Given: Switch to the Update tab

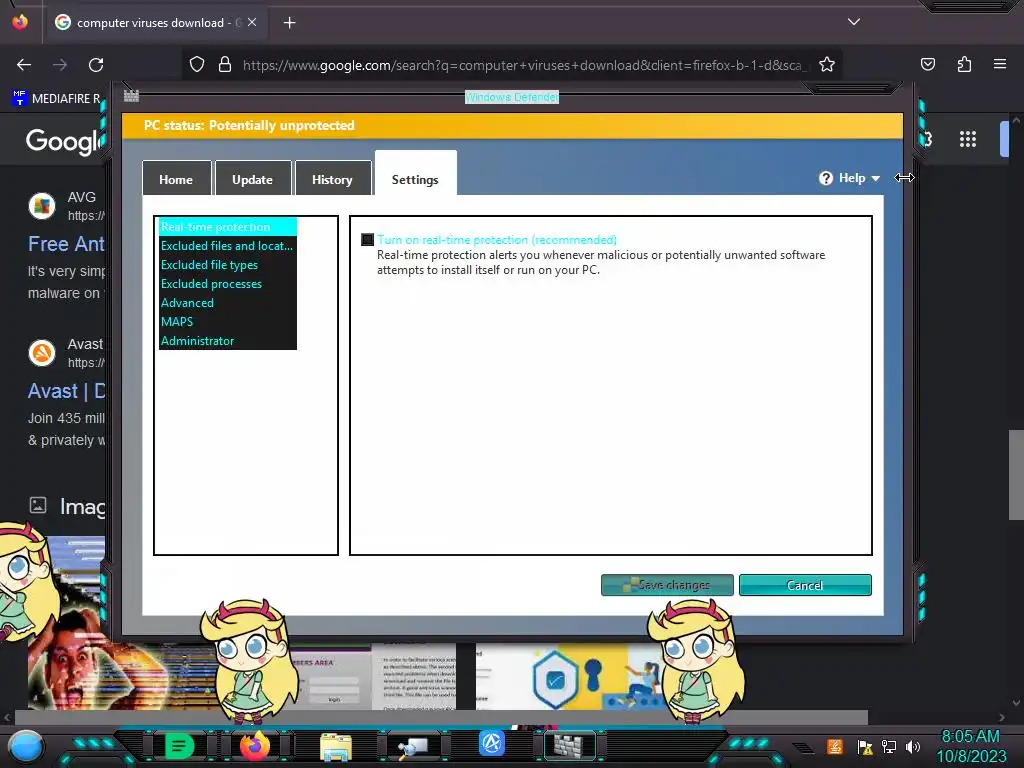Looking at the screenshot, I should [x=253, y=179].
